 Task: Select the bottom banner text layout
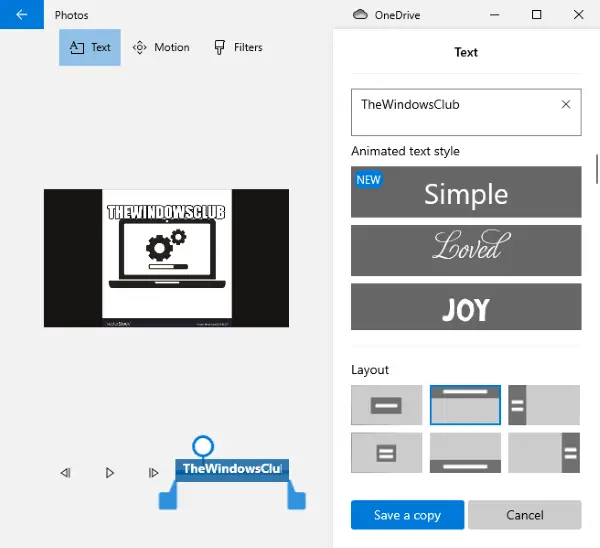coord(465,453)
